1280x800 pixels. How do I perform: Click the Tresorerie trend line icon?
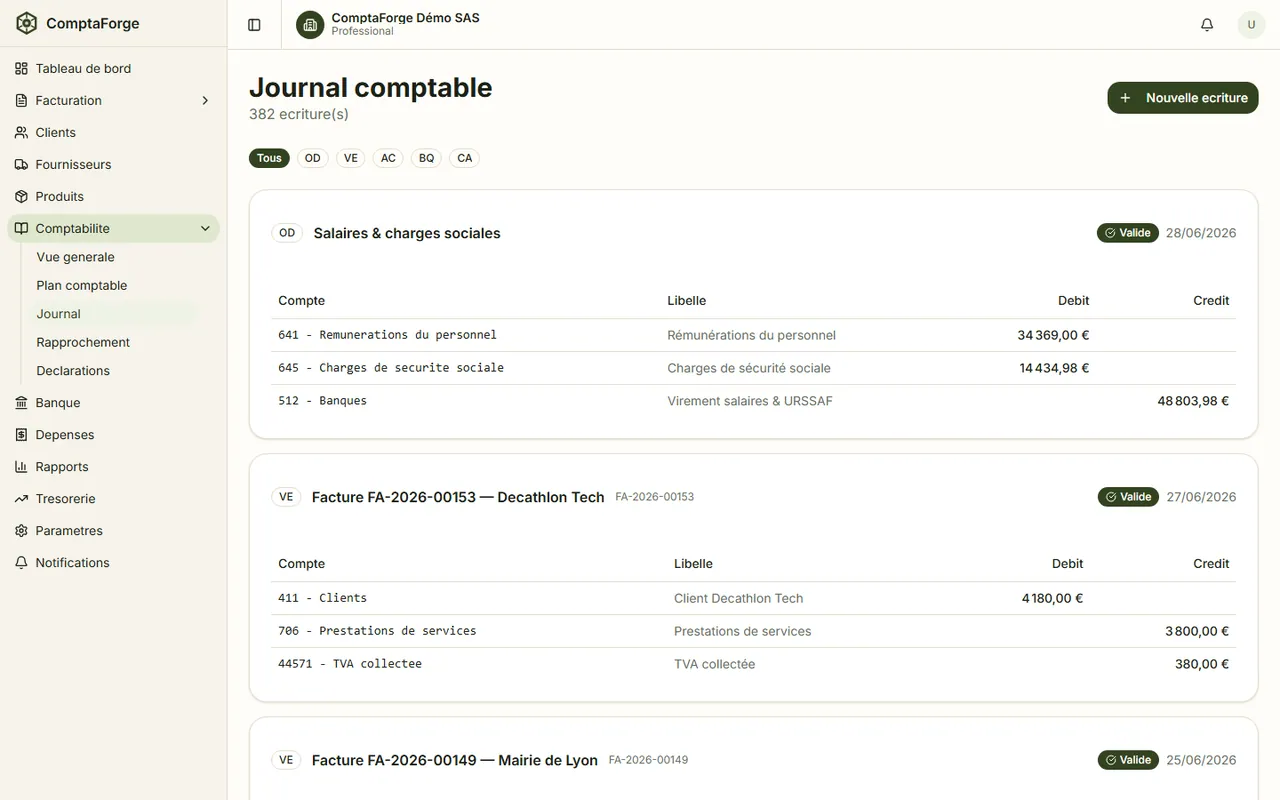point(22,499)
